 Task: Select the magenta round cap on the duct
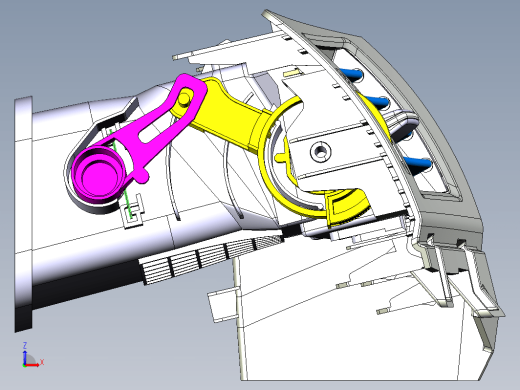tap(98, 174)
